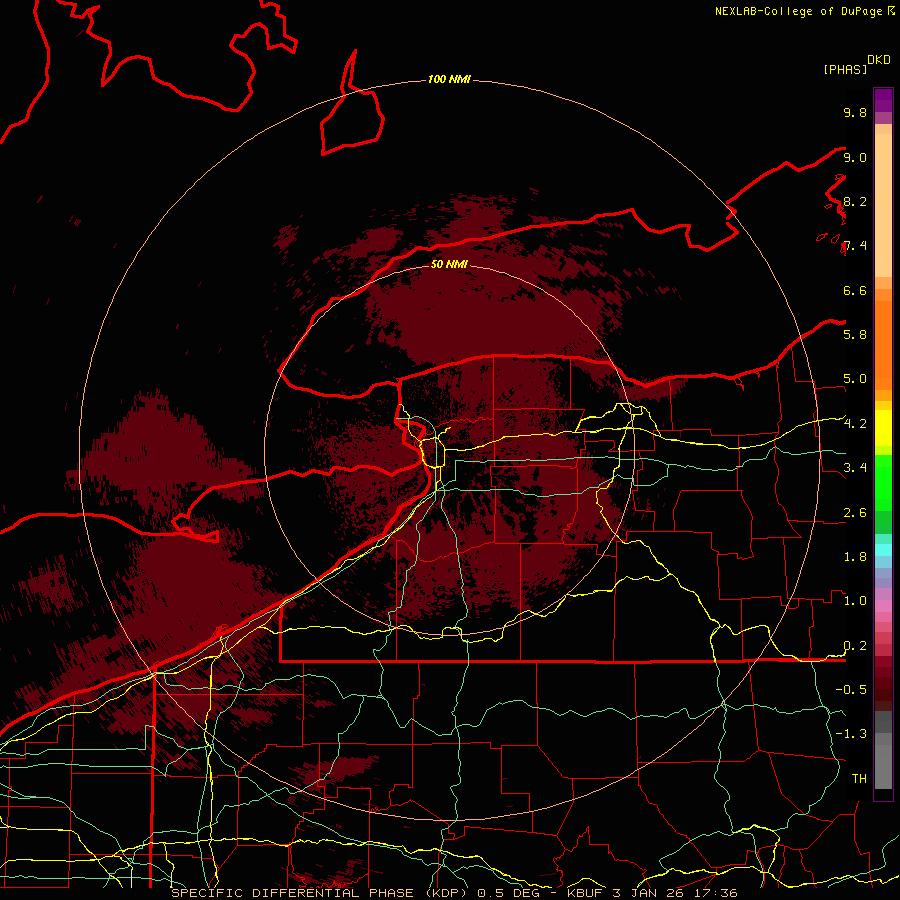Click the 6.6 scale value
Viewport: 900px width, 900px height.
pos(855,290)
